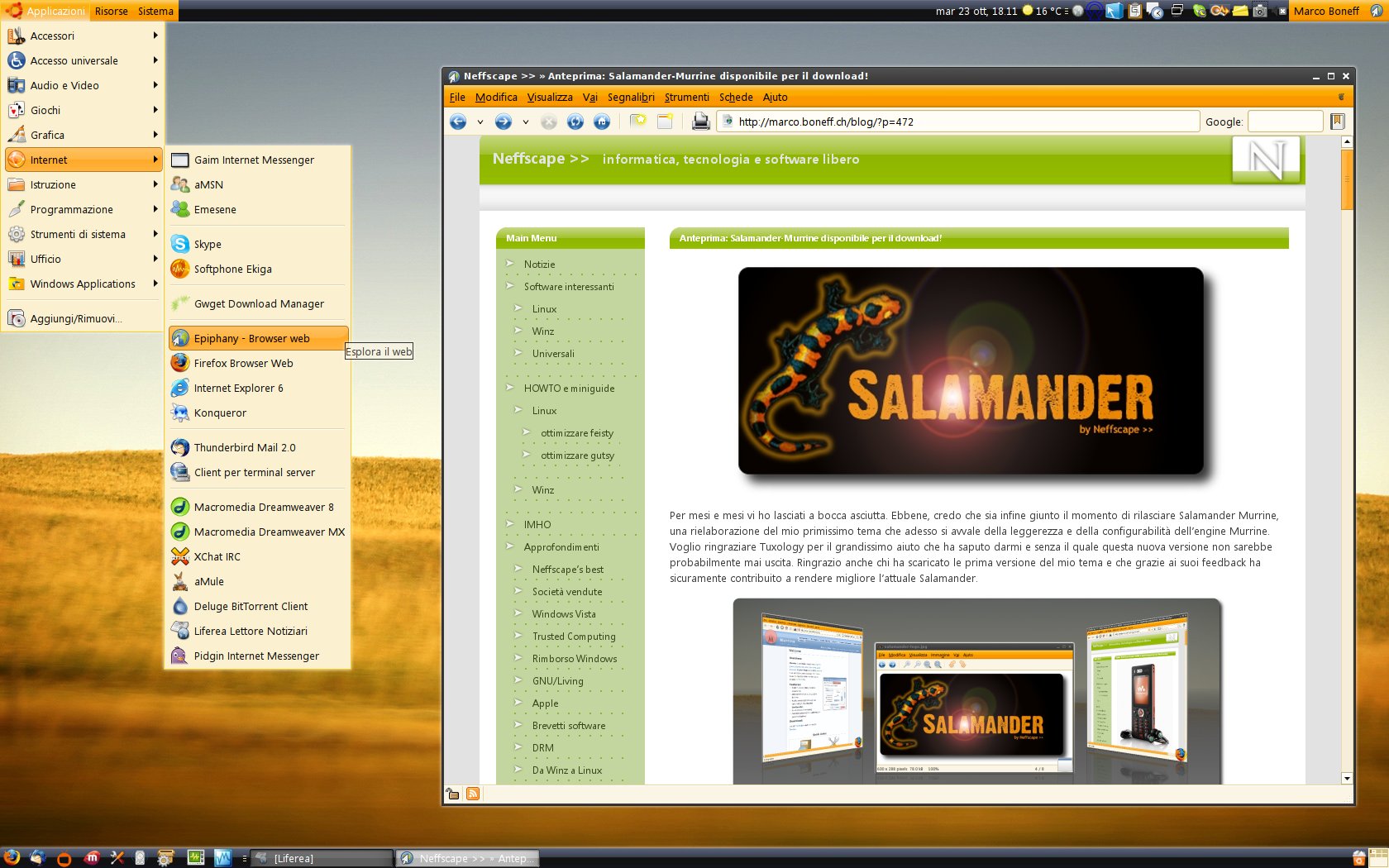Open the HOWTO e miniguide link
Screen dimensions: 1389x868
tap(569, 389)
